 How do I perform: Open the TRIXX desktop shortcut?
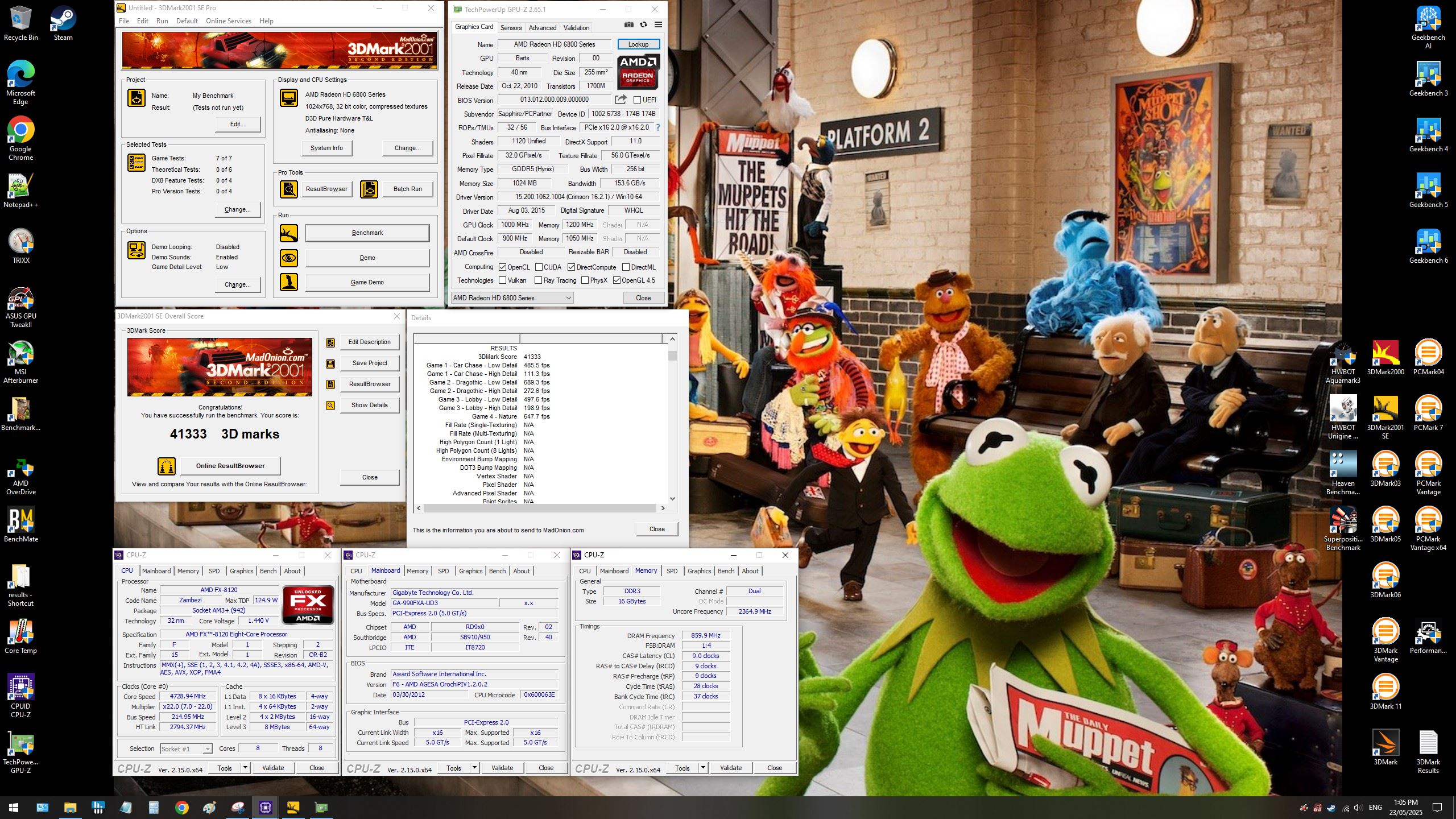[21, 246]
